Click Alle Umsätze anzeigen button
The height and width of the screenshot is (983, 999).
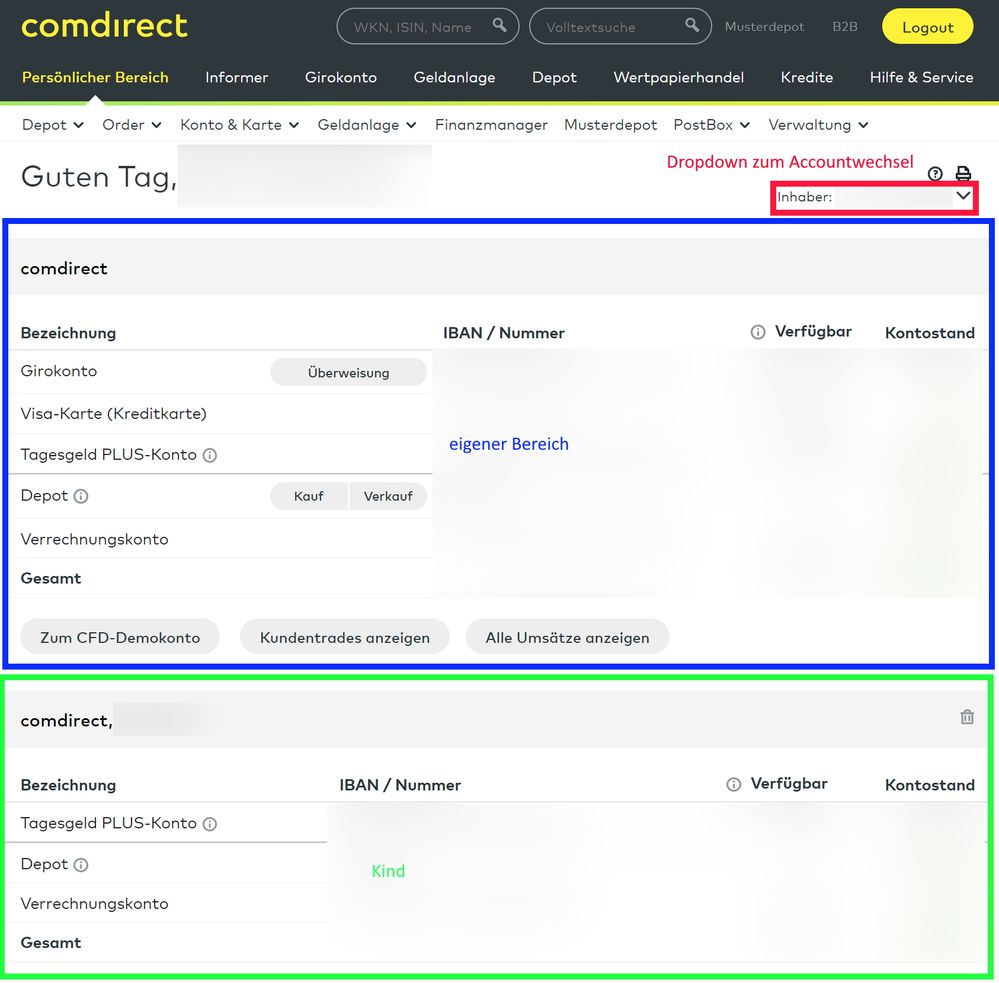[x=567, y=637]
